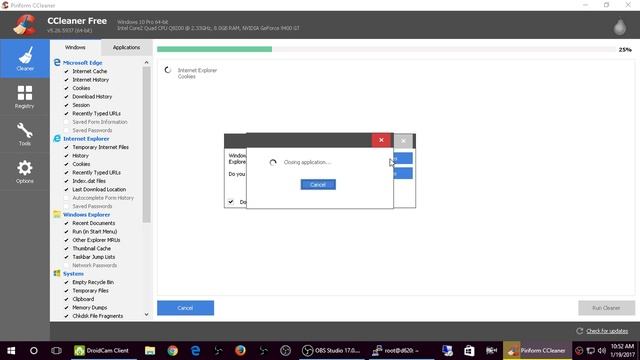Screen dimensions: 640x360
Task: Select the Windows Explorer folder icon
Action: point(57,214)
